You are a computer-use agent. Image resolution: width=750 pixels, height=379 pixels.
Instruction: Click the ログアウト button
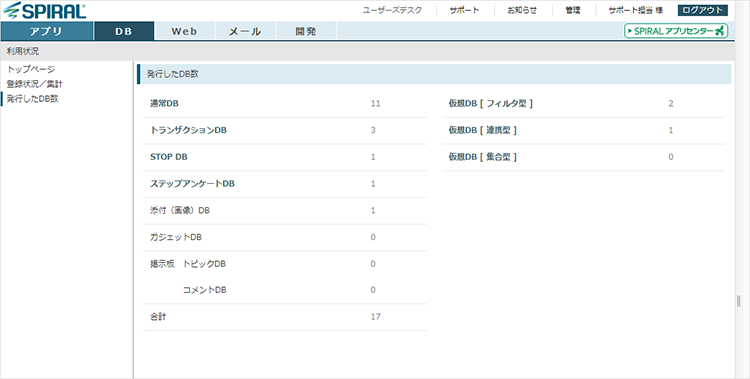703,10
